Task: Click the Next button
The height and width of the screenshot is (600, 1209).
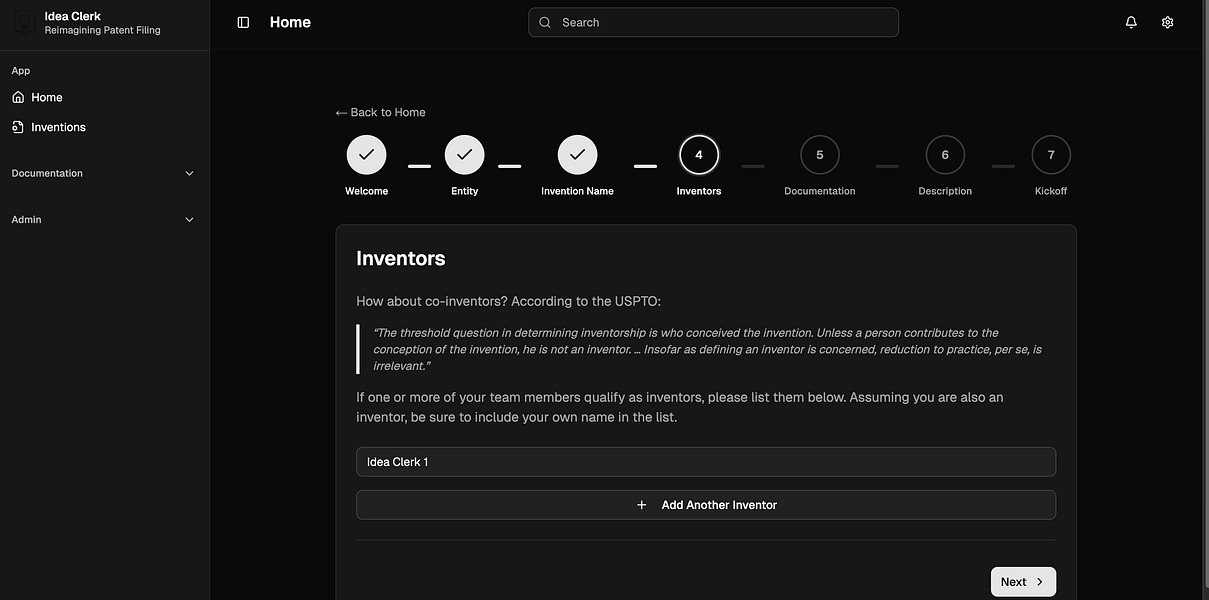Action: pos(1023,582)
